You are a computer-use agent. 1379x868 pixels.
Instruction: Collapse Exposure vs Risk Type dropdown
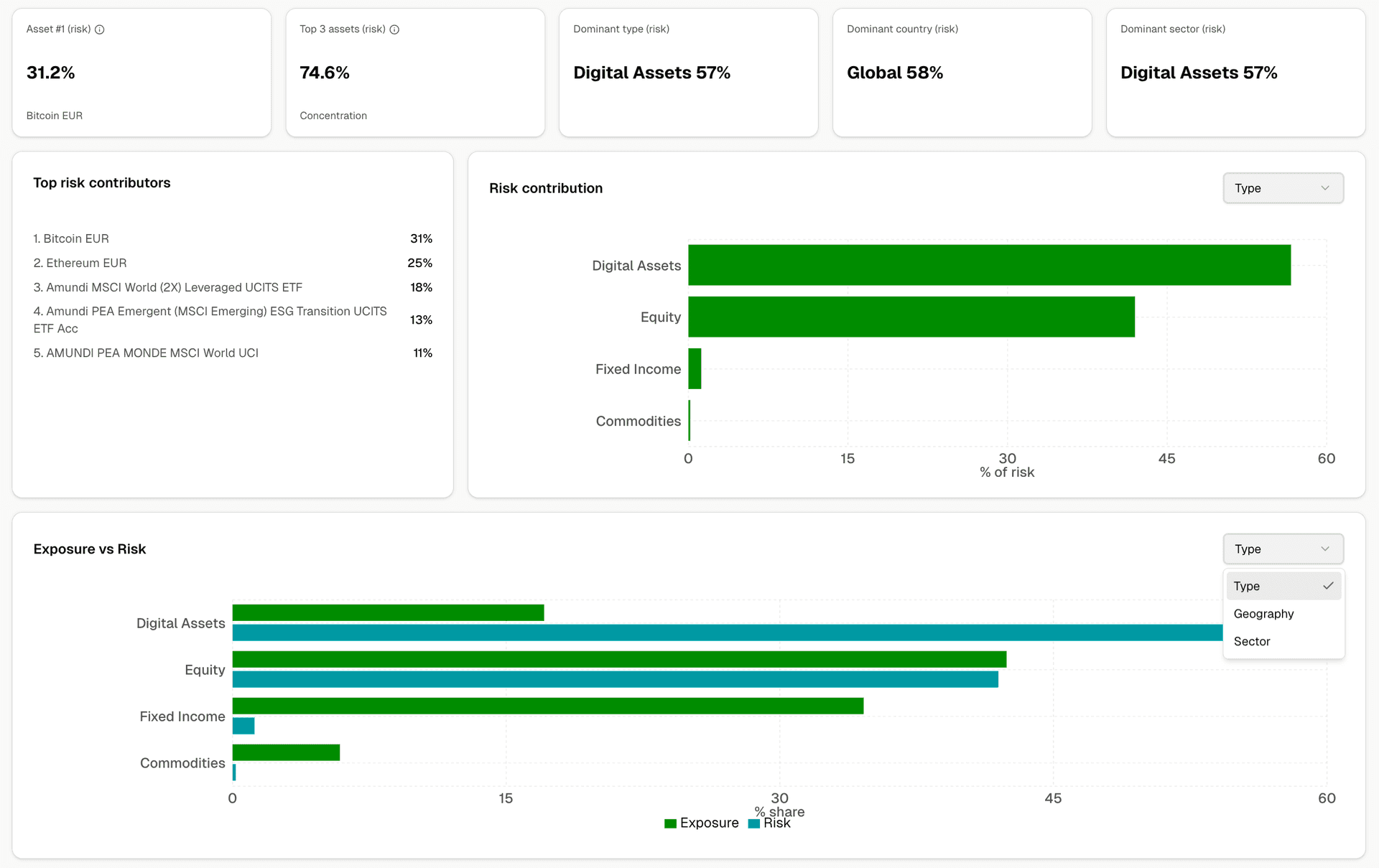pyautogui.click(x=1282, y=549)
